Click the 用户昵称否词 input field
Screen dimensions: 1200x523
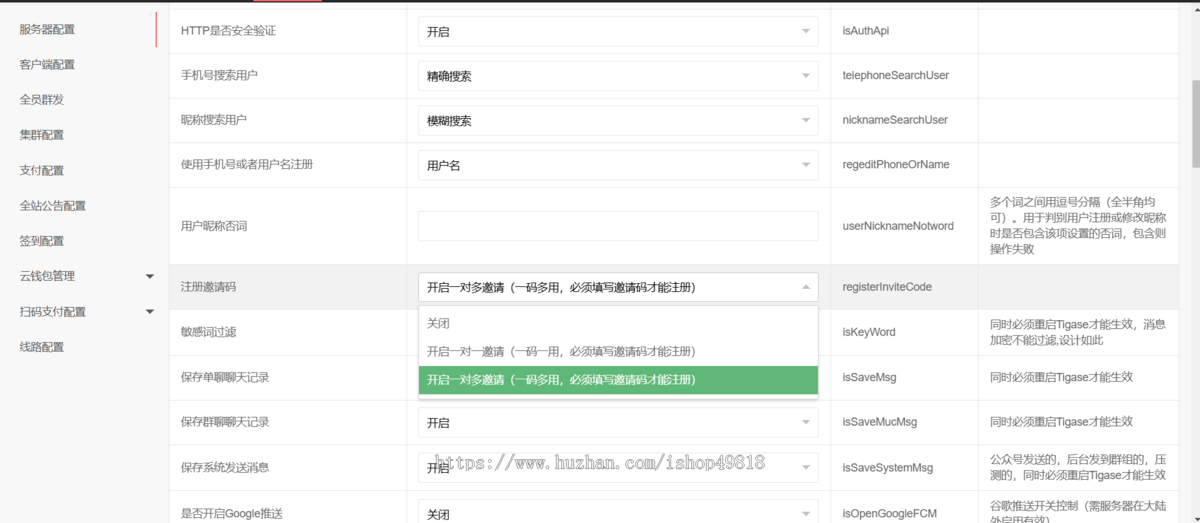[x=618, y=226]
